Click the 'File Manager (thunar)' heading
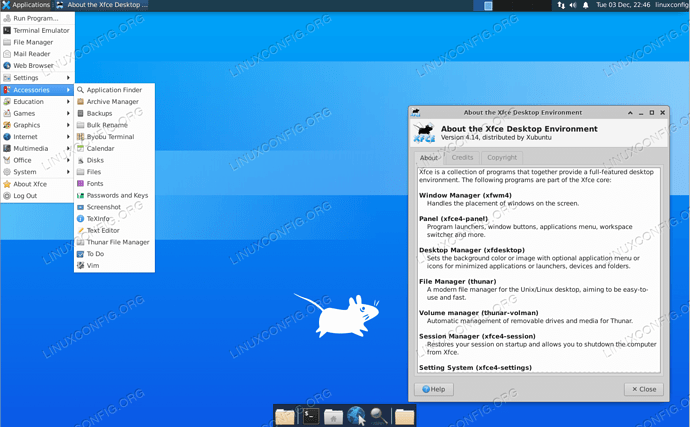The image size is (690, 427). point(458,281)
